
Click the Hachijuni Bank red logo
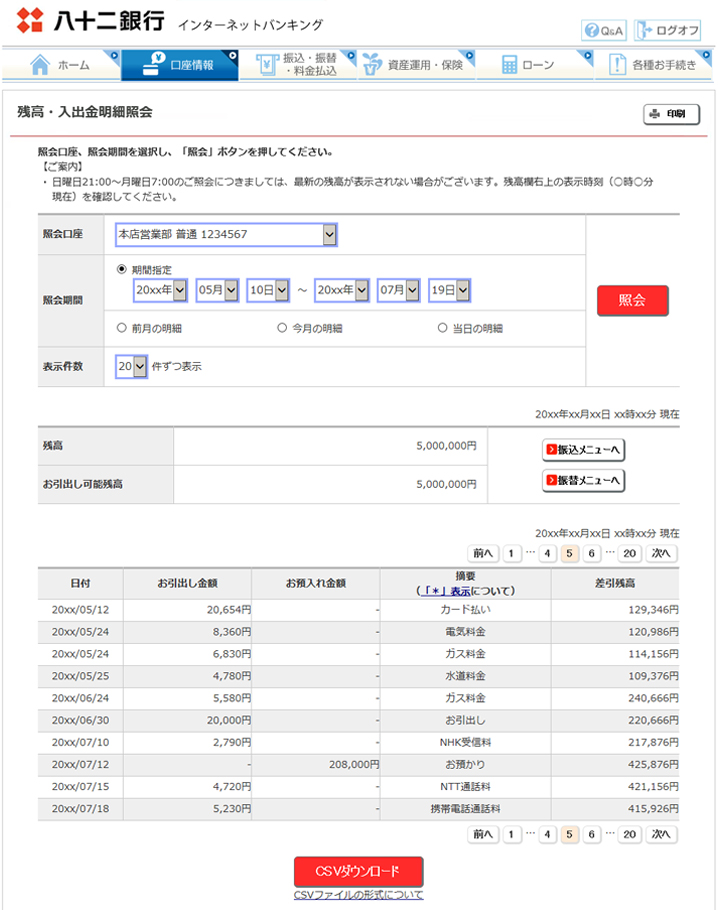(30, 20)
